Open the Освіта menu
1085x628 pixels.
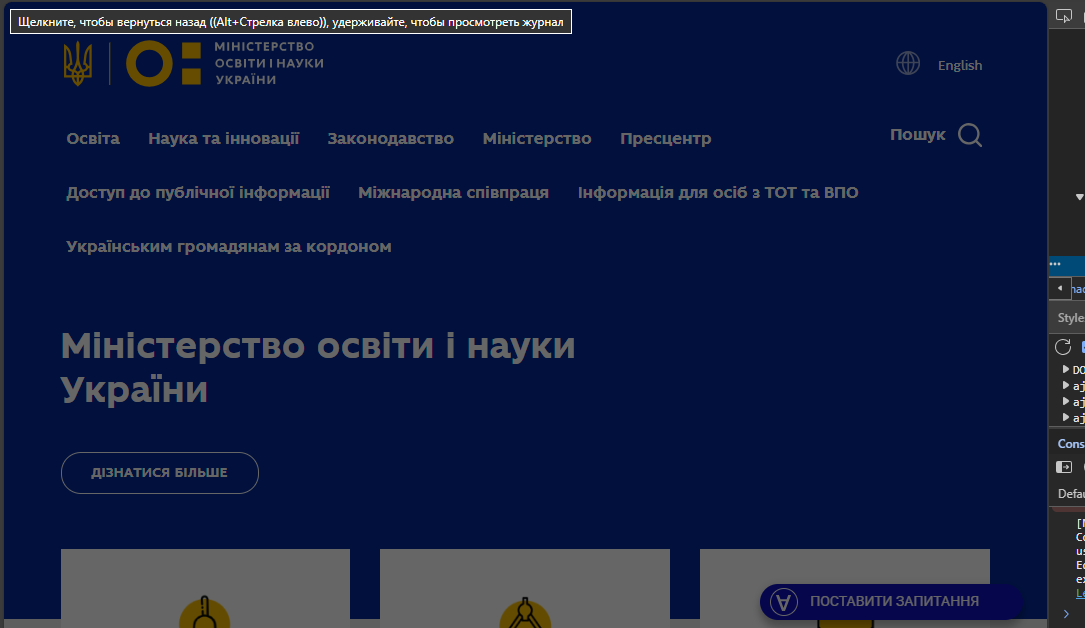click(x=93, y=138)
